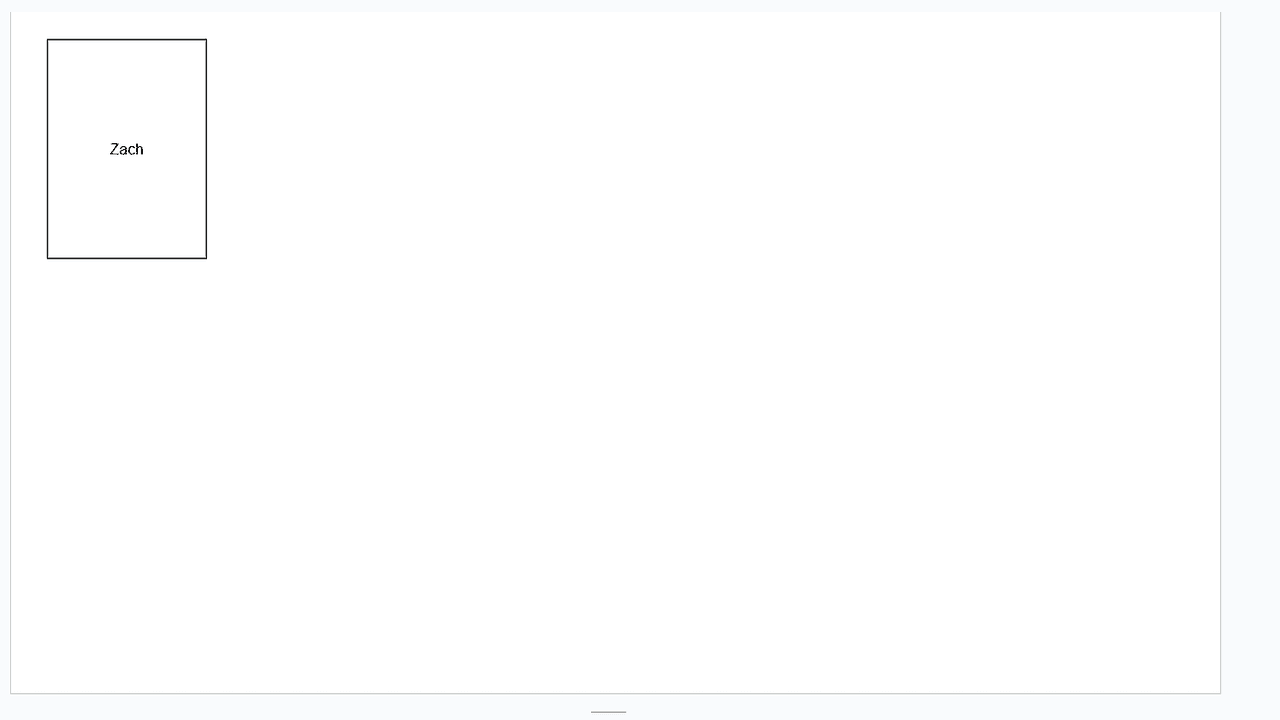Click the blank center of the canvas

[x=615, y=352]
